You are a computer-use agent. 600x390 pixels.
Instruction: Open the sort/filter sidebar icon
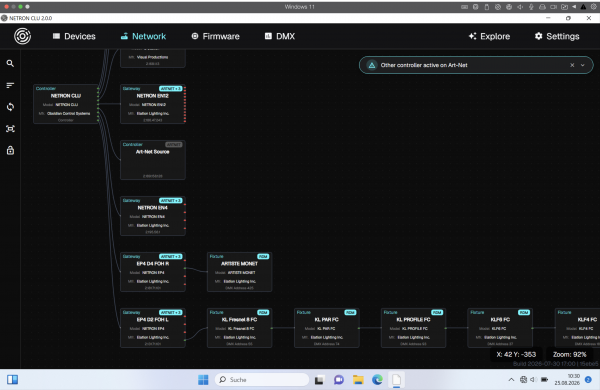pos(10,85)
